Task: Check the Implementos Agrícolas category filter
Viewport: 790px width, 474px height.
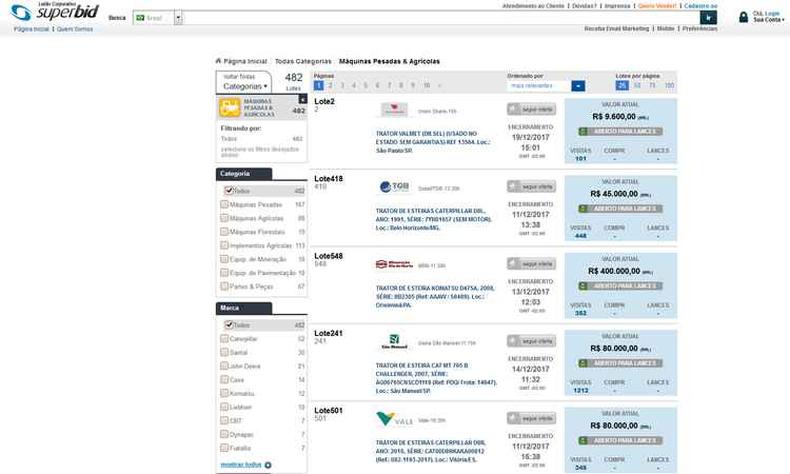Action: (224, 245)
